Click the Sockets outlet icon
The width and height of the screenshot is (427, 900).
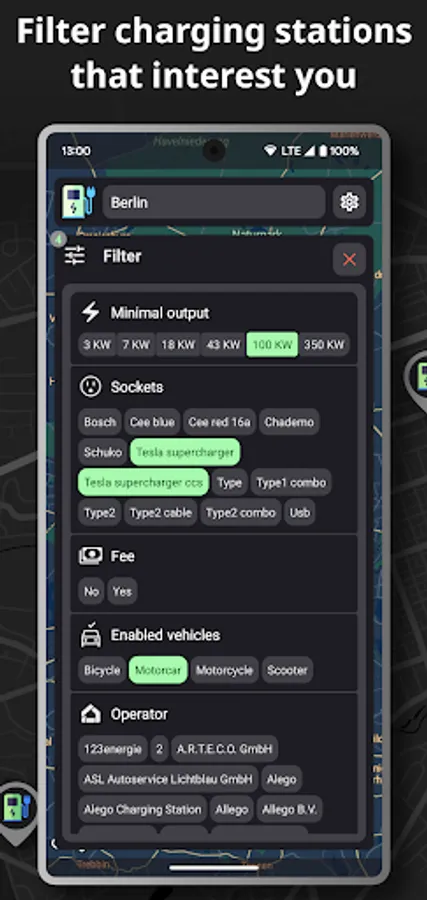(x=91, y=386)
